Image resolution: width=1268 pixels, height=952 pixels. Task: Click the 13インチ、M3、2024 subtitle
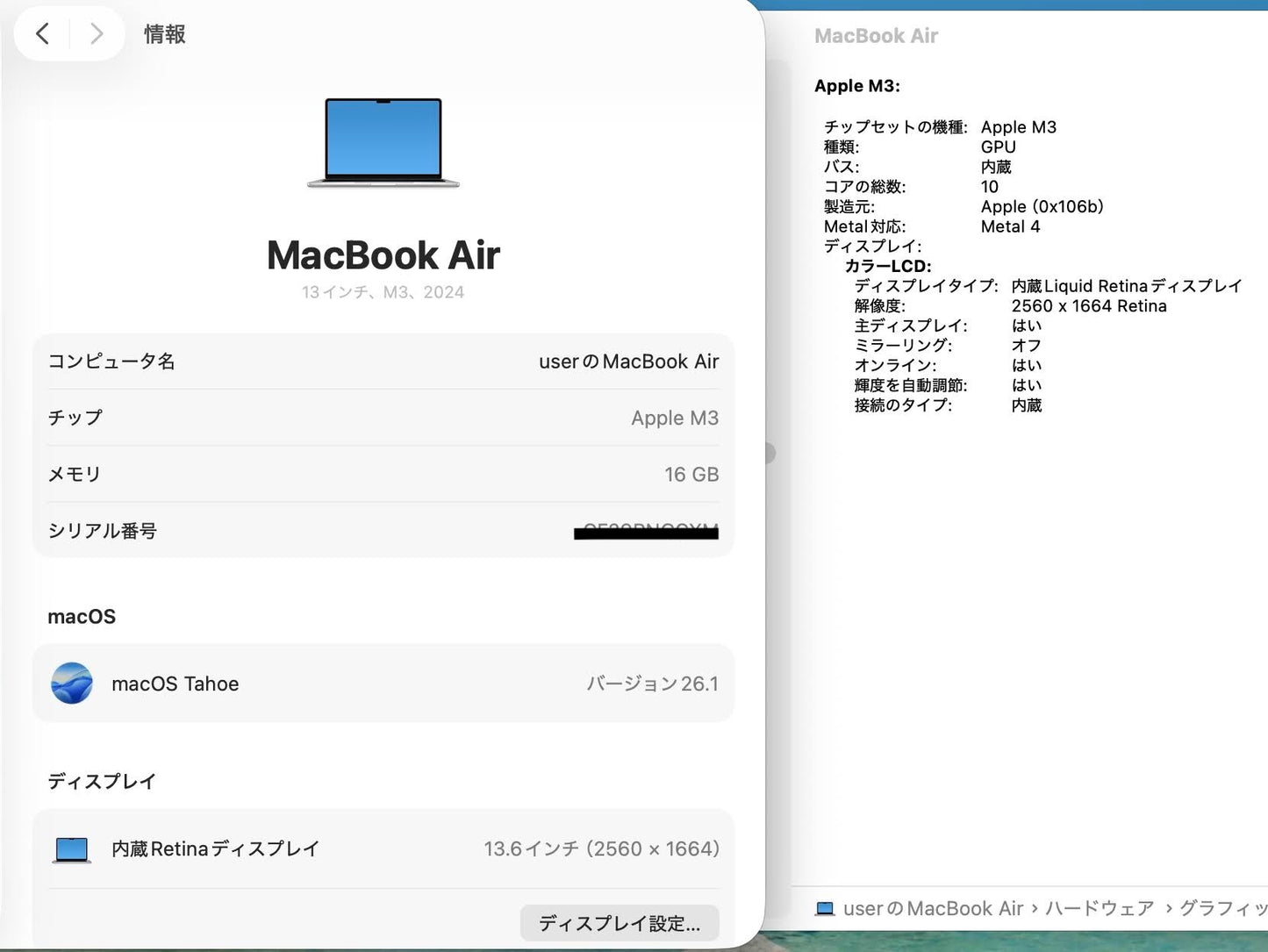pos(383,292)
